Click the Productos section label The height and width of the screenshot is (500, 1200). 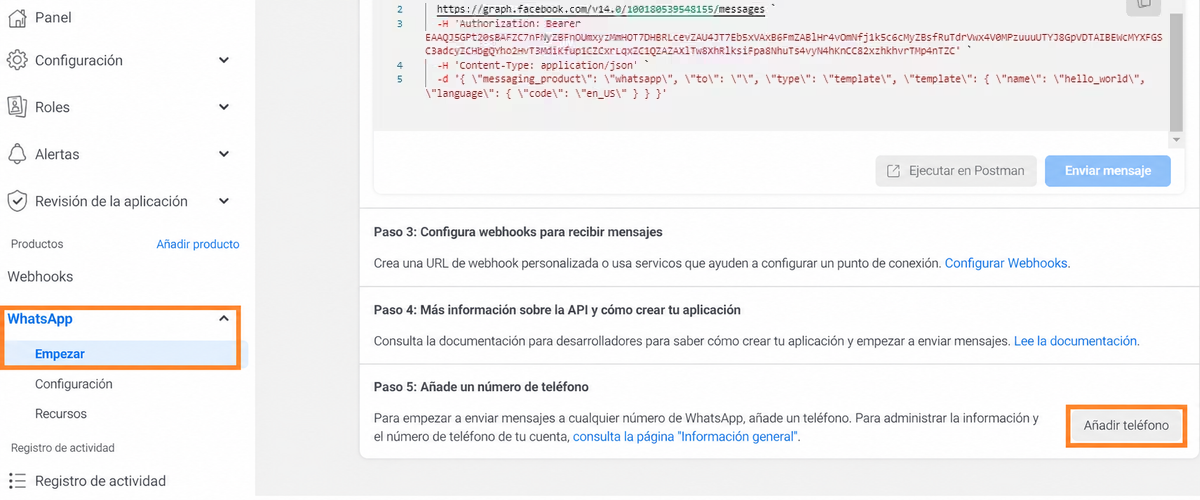(x=37, y=244)
